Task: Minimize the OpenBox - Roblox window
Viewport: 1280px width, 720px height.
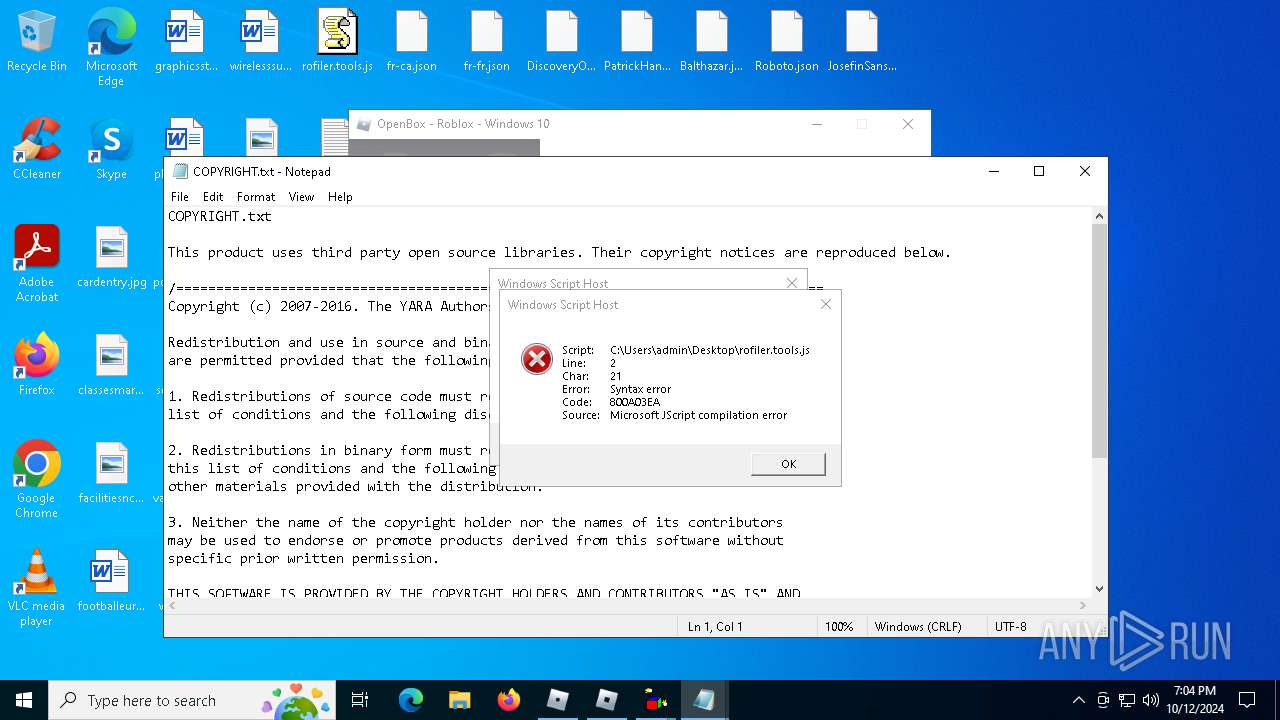Action: (x=817, y=124)
